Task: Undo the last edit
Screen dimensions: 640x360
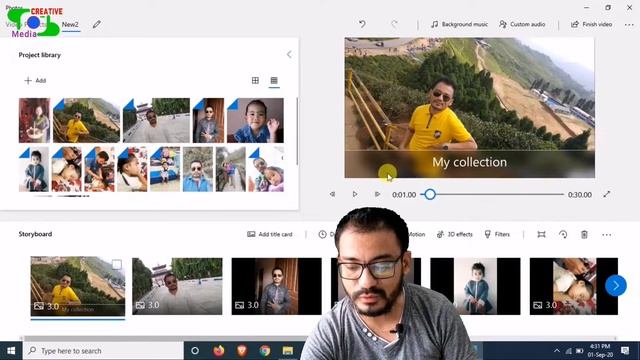Action: point(362,24)
